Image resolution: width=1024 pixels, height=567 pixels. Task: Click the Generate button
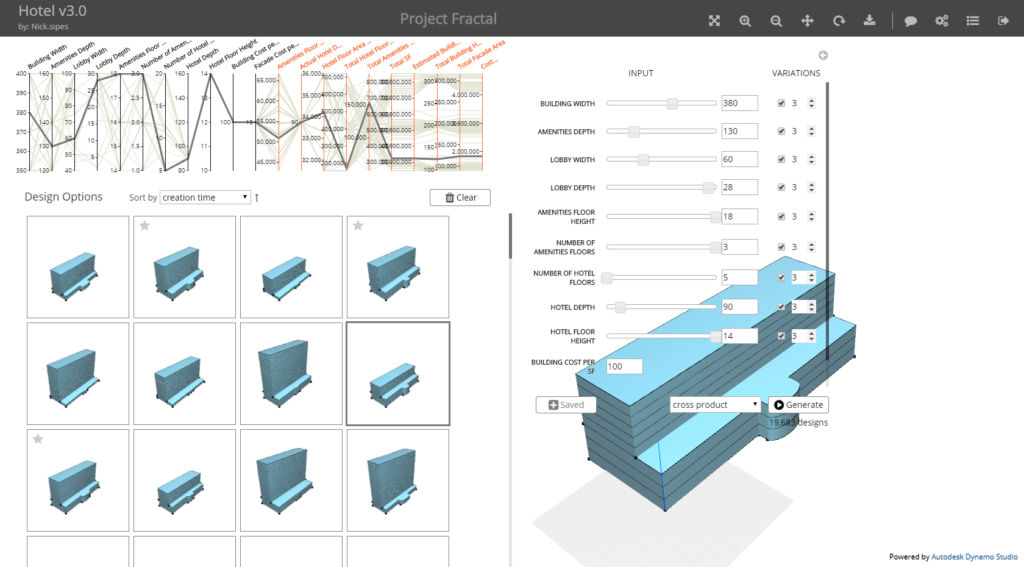click(x=798, y=405)
